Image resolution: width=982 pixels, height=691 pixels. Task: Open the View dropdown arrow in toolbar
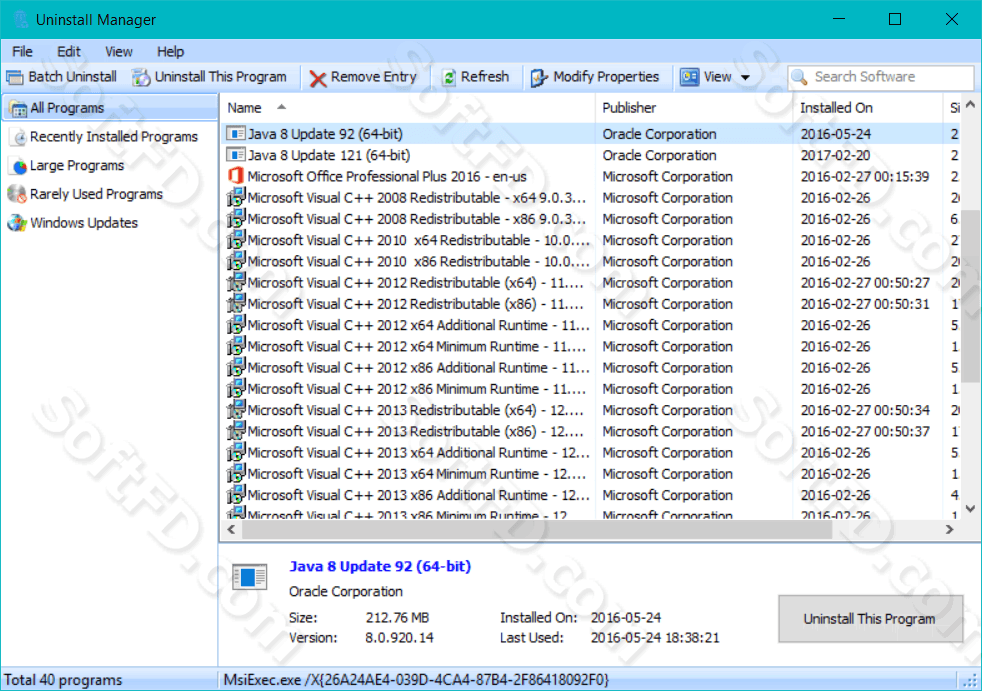(745, 78)
